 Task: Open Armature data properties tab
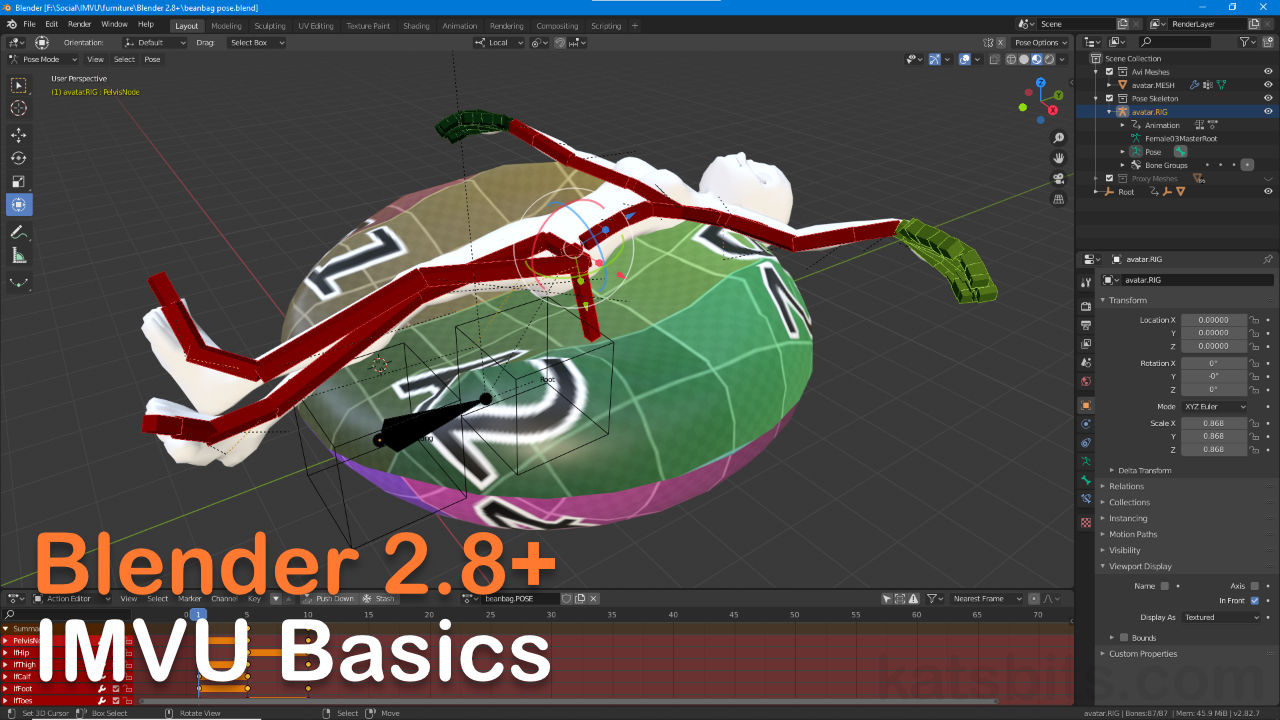1086,461
